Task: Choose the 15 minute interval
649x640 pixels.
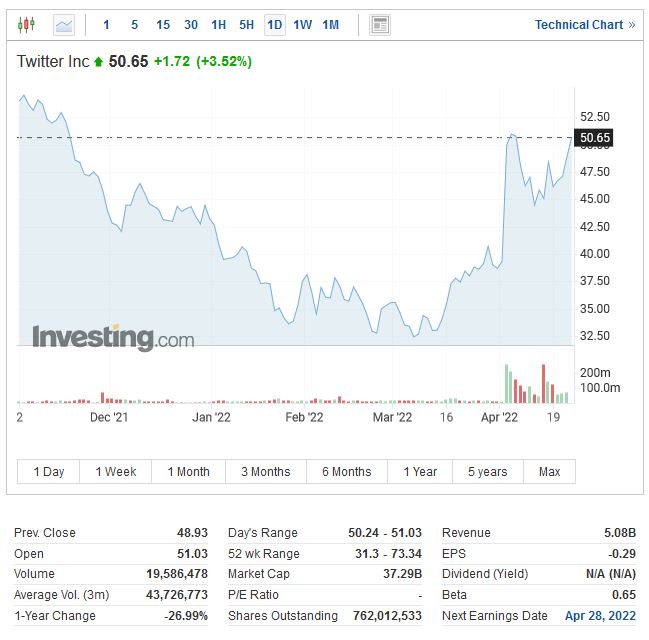Action: coord(163,24)
